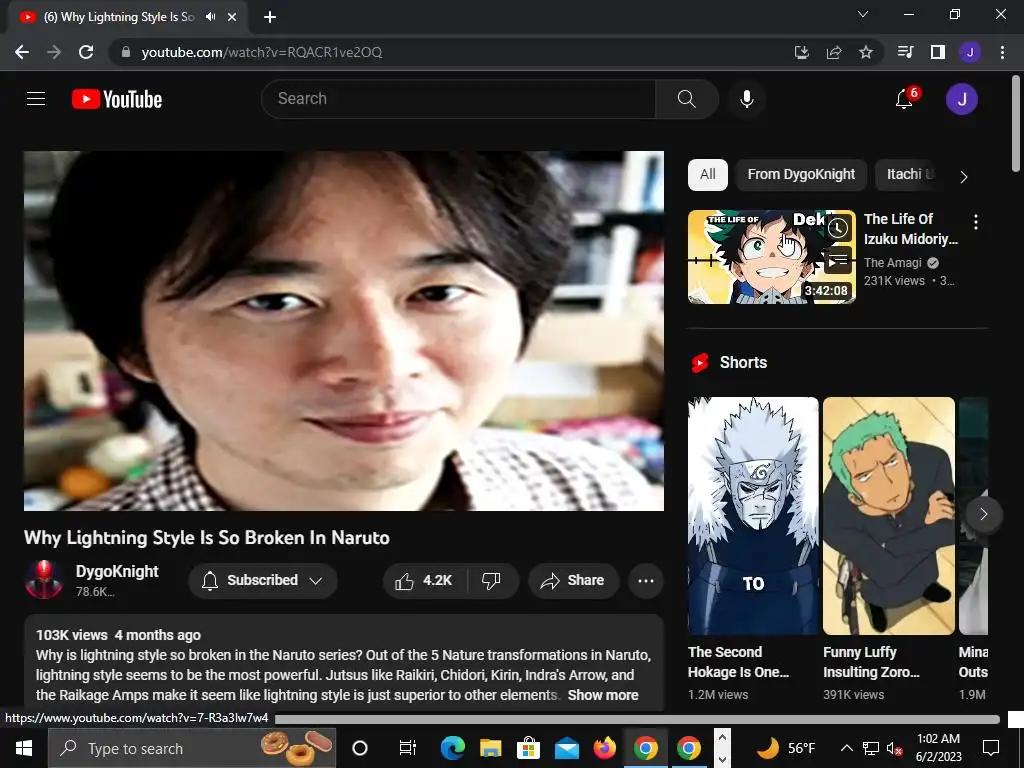Open Chrome three-dot menu
This screenshot has height=768, width=1024.
click(x=1002, y=52)
